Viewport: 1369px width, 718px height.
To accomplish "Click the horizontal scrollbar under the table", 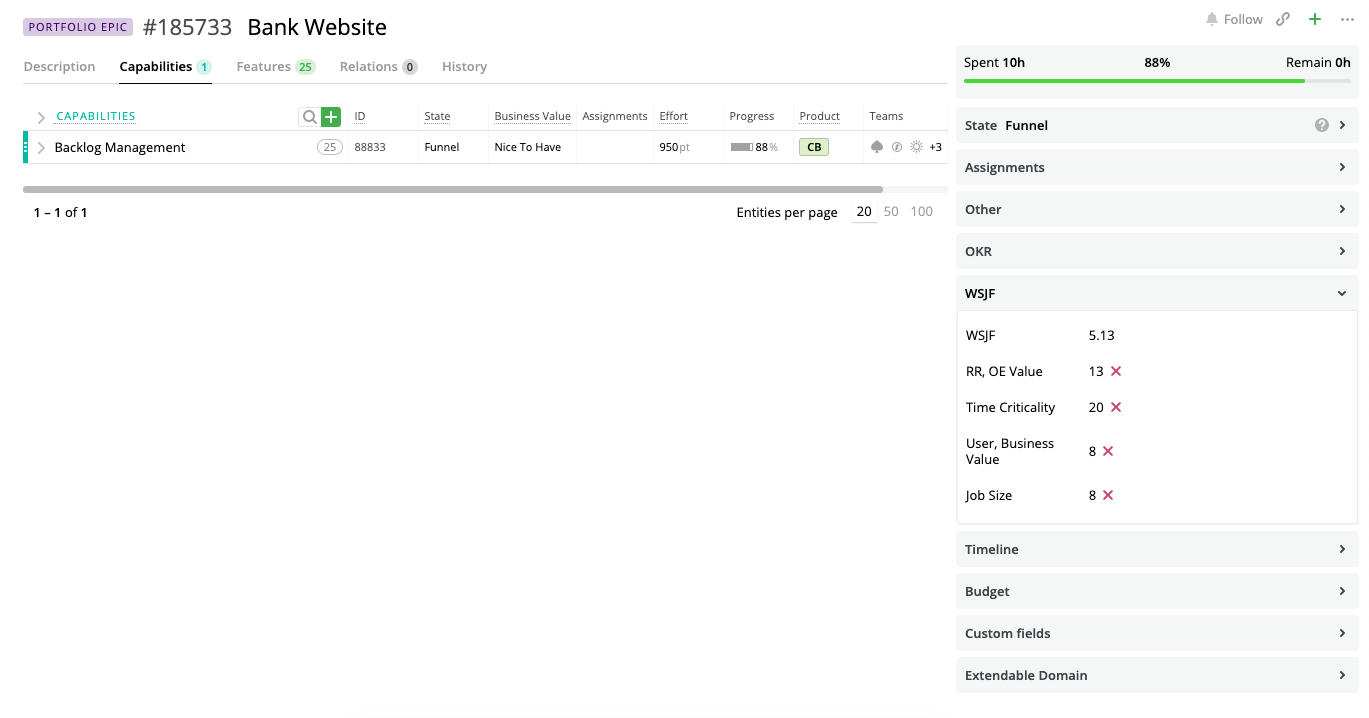I will pyautogui.click(x=452, y=189).
